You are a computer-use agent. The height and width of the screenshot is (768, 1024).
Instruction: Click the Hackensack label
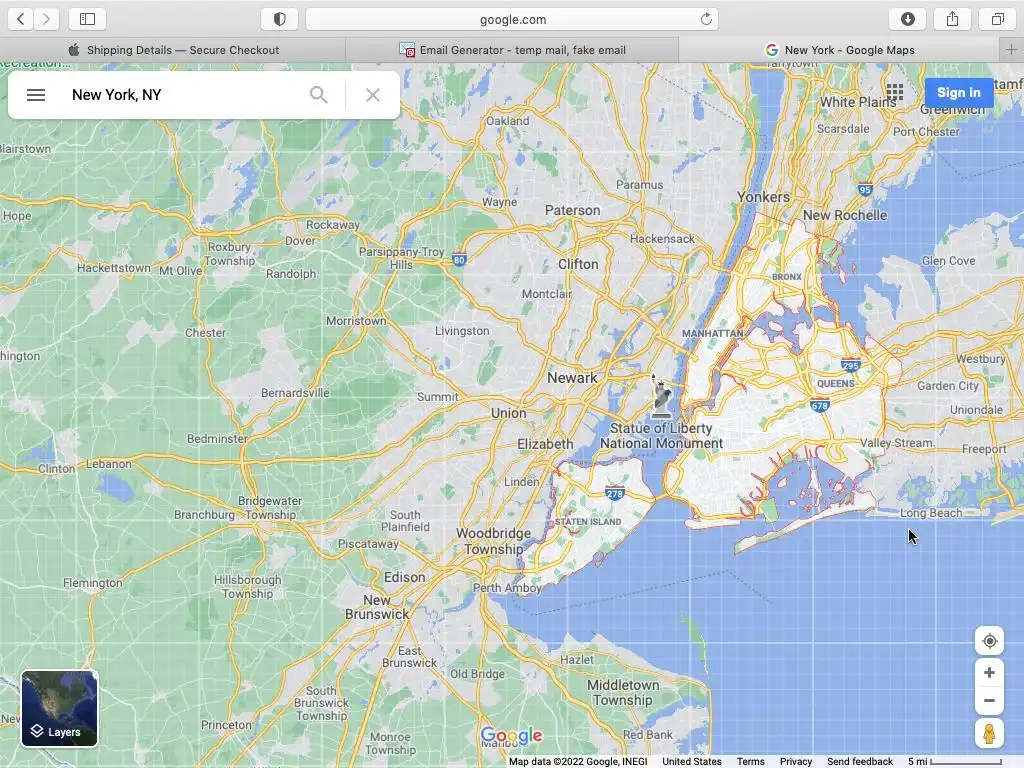[662, 239]
